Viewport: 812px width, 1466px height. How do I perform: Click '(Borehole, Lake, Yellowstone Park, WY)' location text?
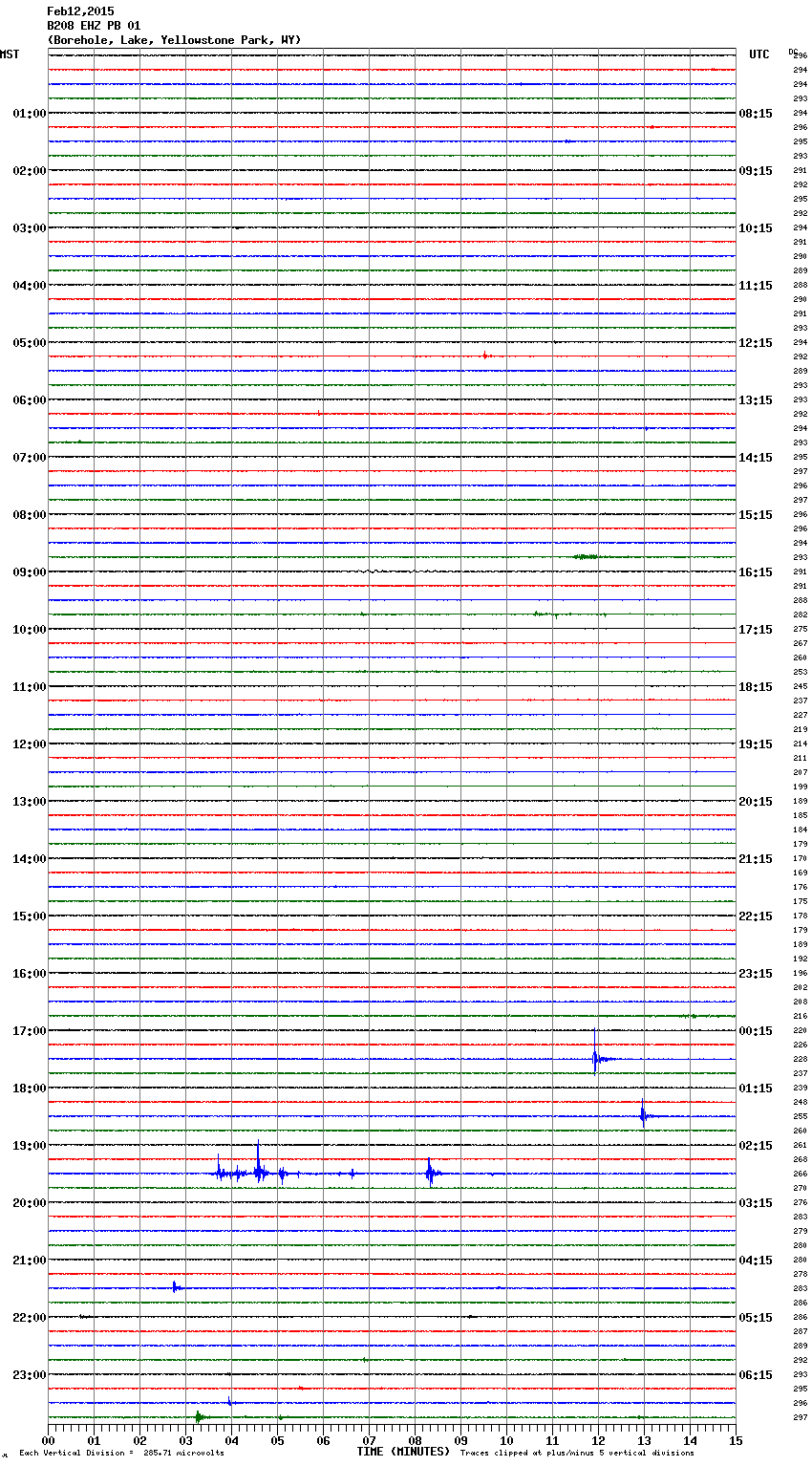click(x=174, y=40)
